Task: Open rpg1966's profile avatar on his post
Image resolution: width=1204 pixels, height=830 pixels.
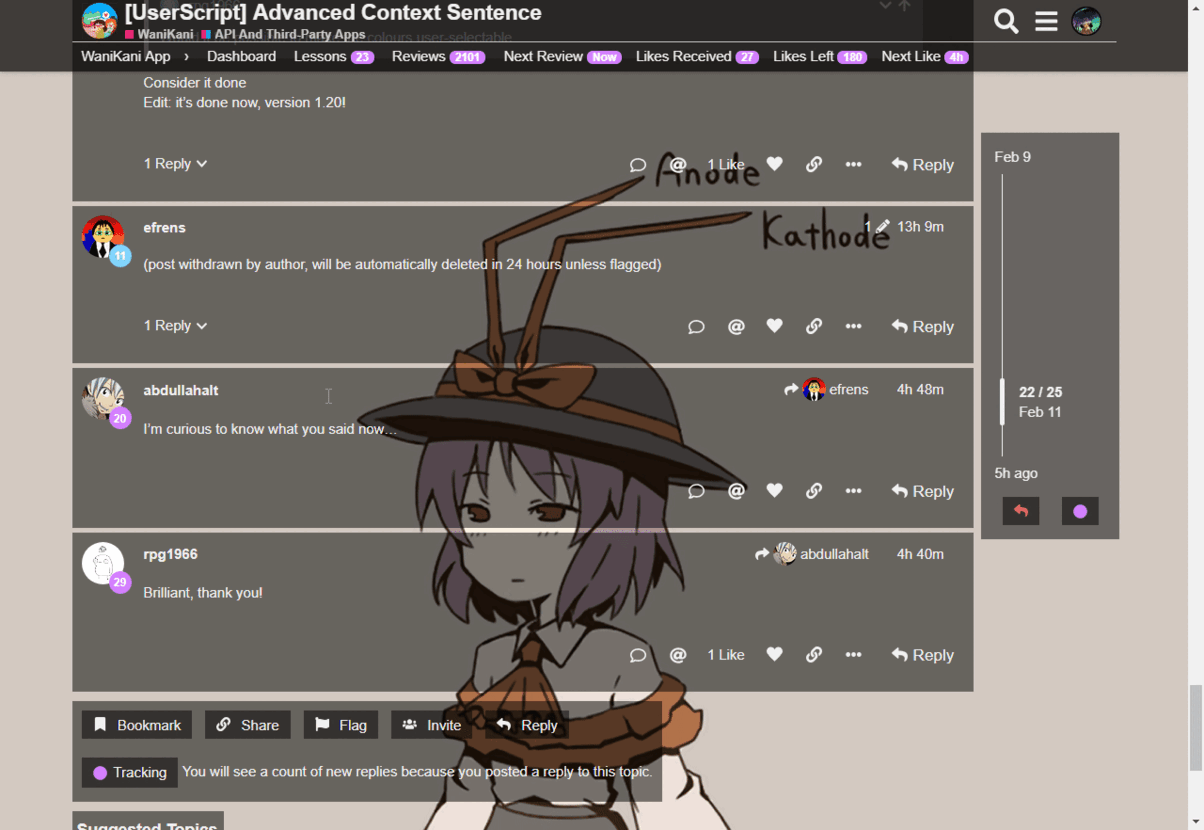Action: point(103,563)
